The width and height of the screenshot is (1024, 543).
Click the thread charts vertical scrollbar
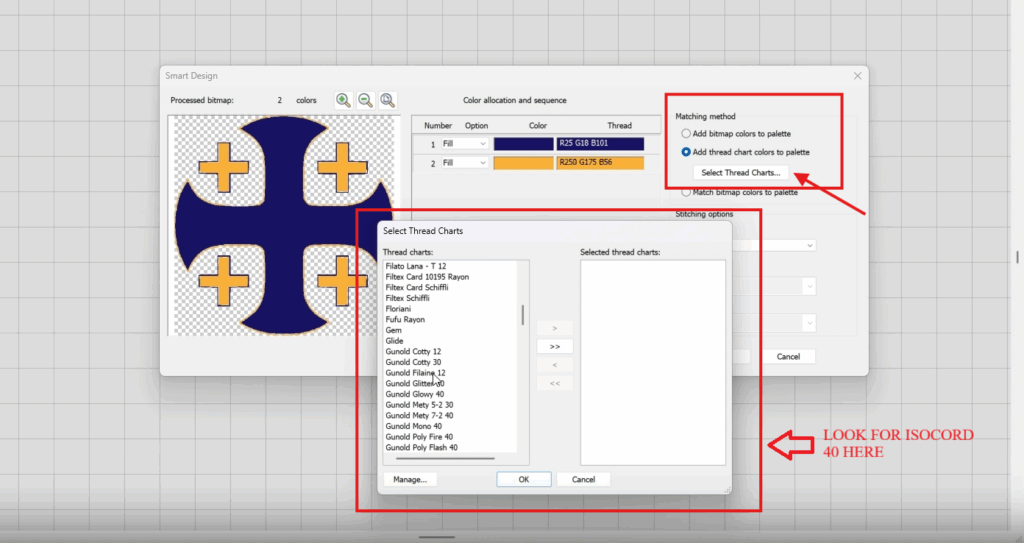522,315
